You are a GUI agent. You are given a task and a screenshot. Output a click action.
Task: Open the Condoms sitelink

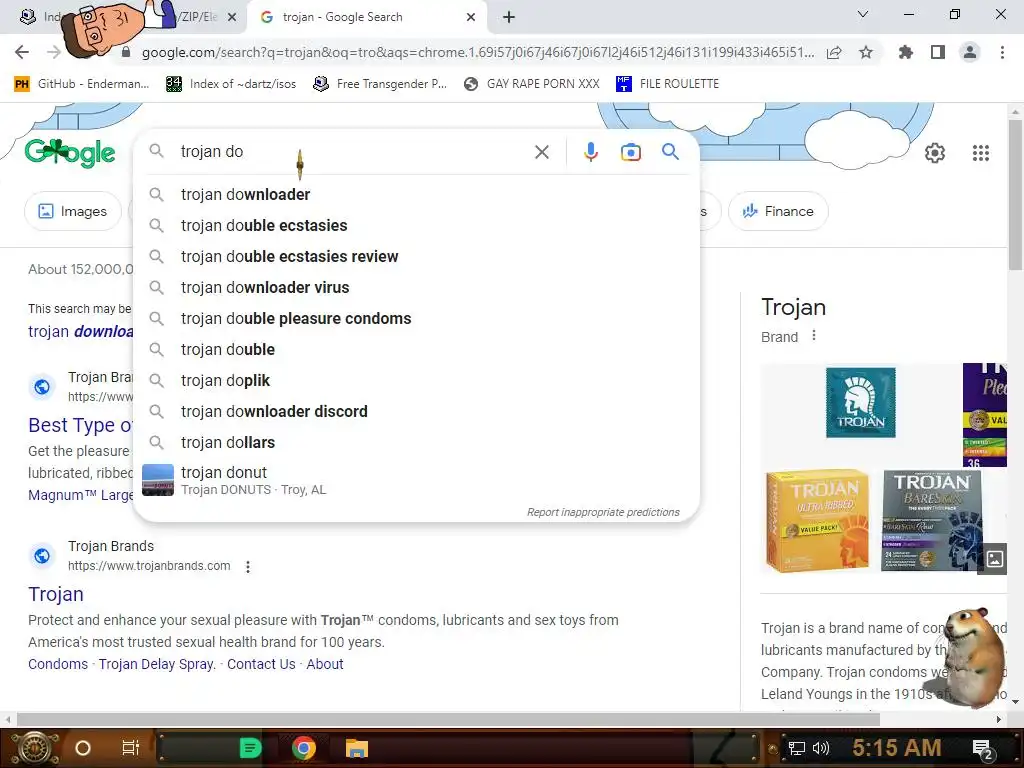click(x=57, y=664)
